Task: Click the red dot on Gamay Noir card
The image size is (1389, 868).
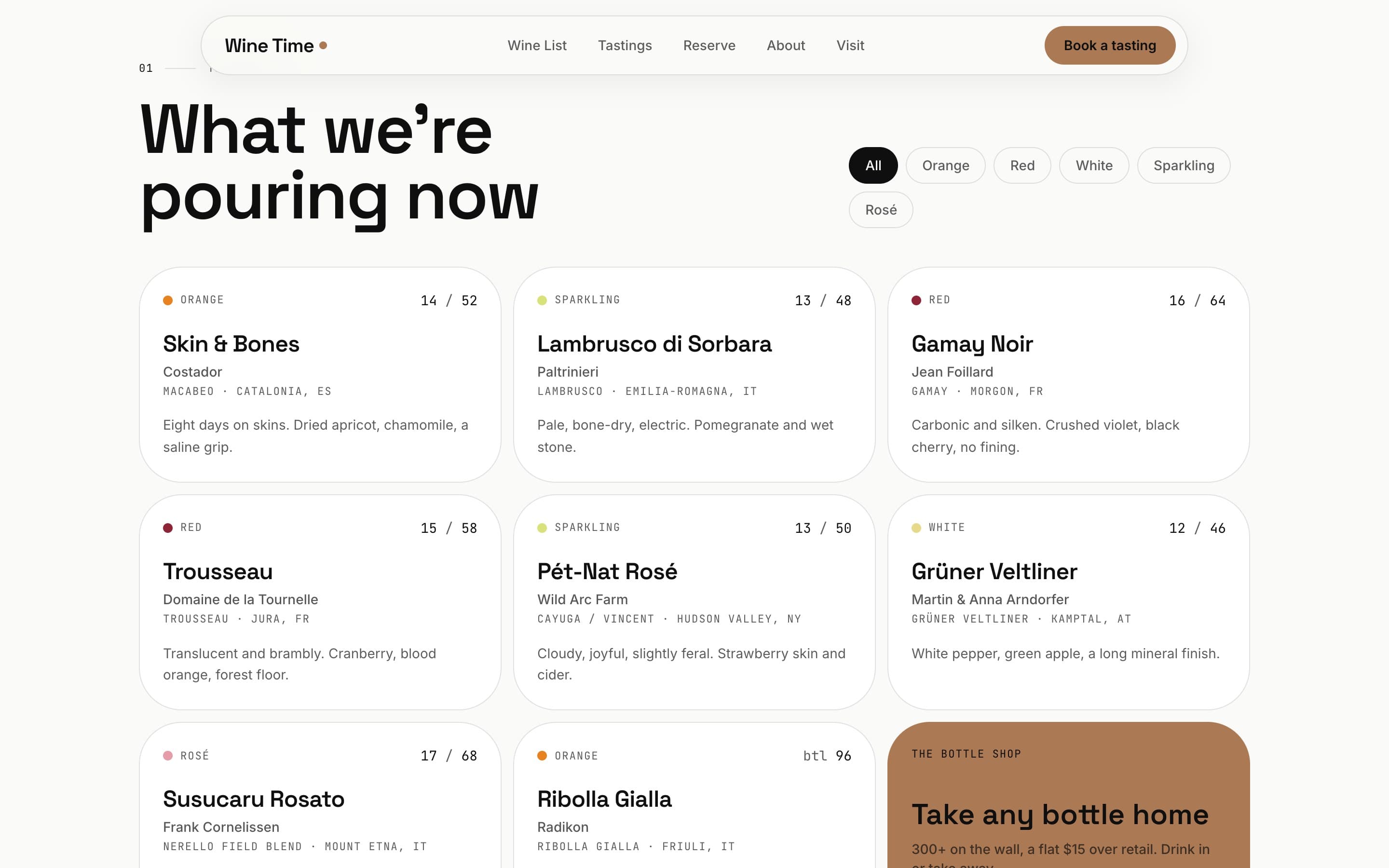Action: [x=916, y=300]
